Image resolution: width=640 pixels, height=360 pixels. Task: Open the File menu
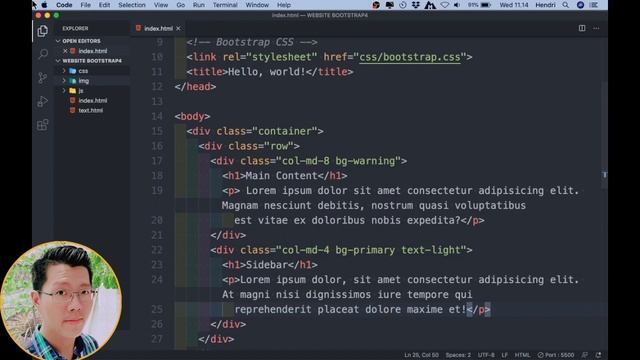[x=85, y=5]
